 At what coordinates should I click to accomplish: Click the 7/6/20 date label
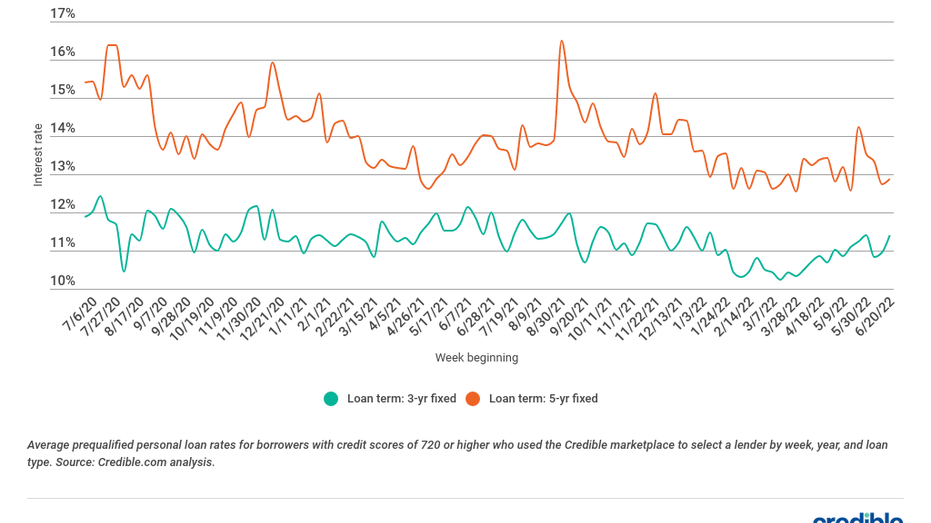pos(80,313)
